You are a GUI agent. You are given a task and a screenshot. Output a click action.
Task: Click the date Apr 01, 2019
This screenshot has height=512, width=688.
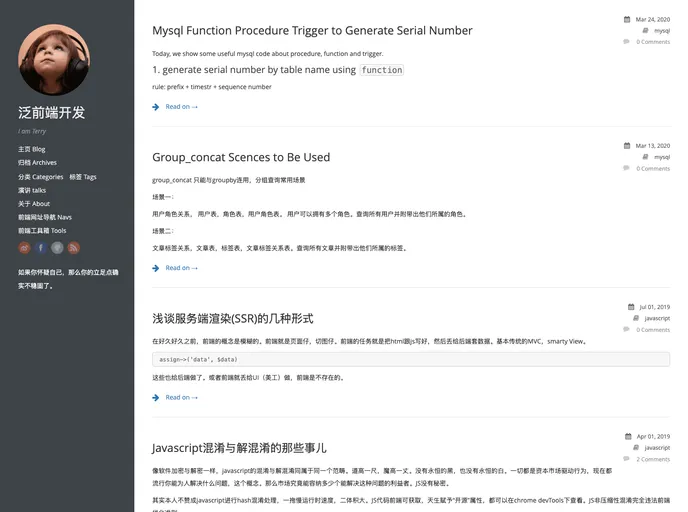pos(653,436)
